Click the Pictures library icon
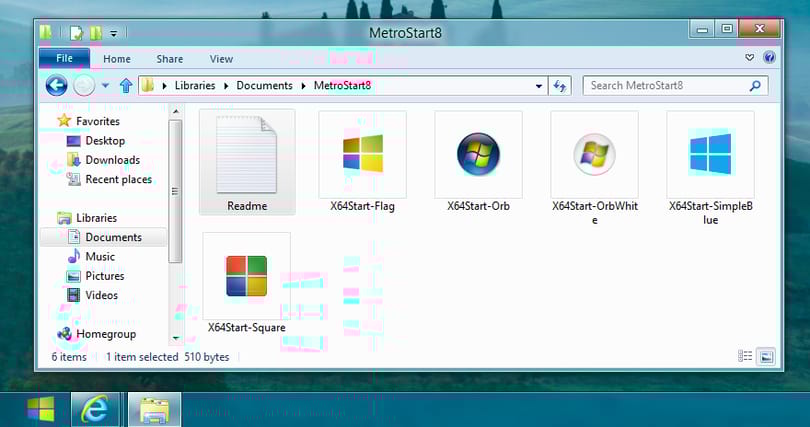The height and width of the screenshot is (427, 810). click(x=74, y=276)
